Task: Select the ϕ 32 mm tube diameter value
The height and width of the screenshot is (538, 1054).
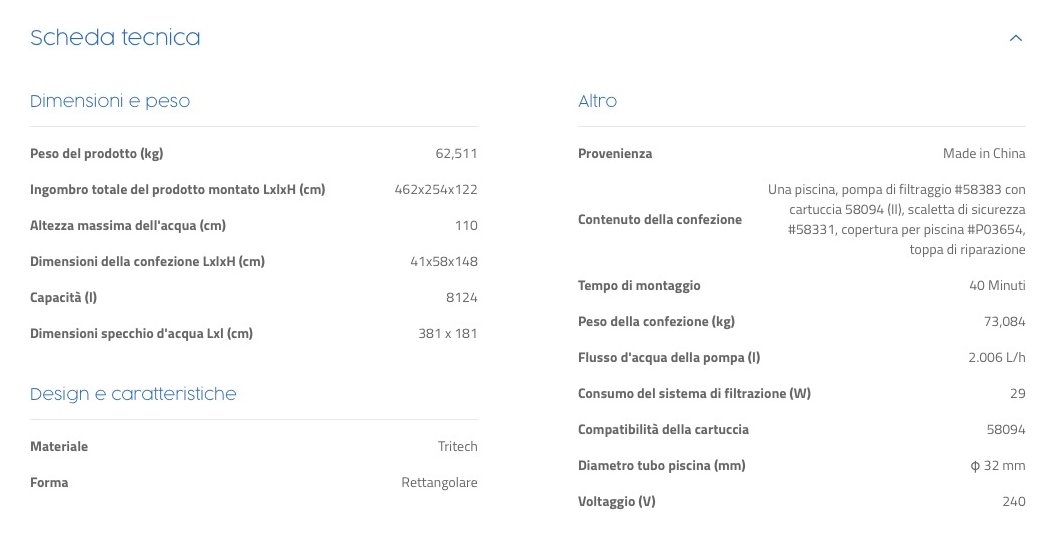Action: point(997,466)
